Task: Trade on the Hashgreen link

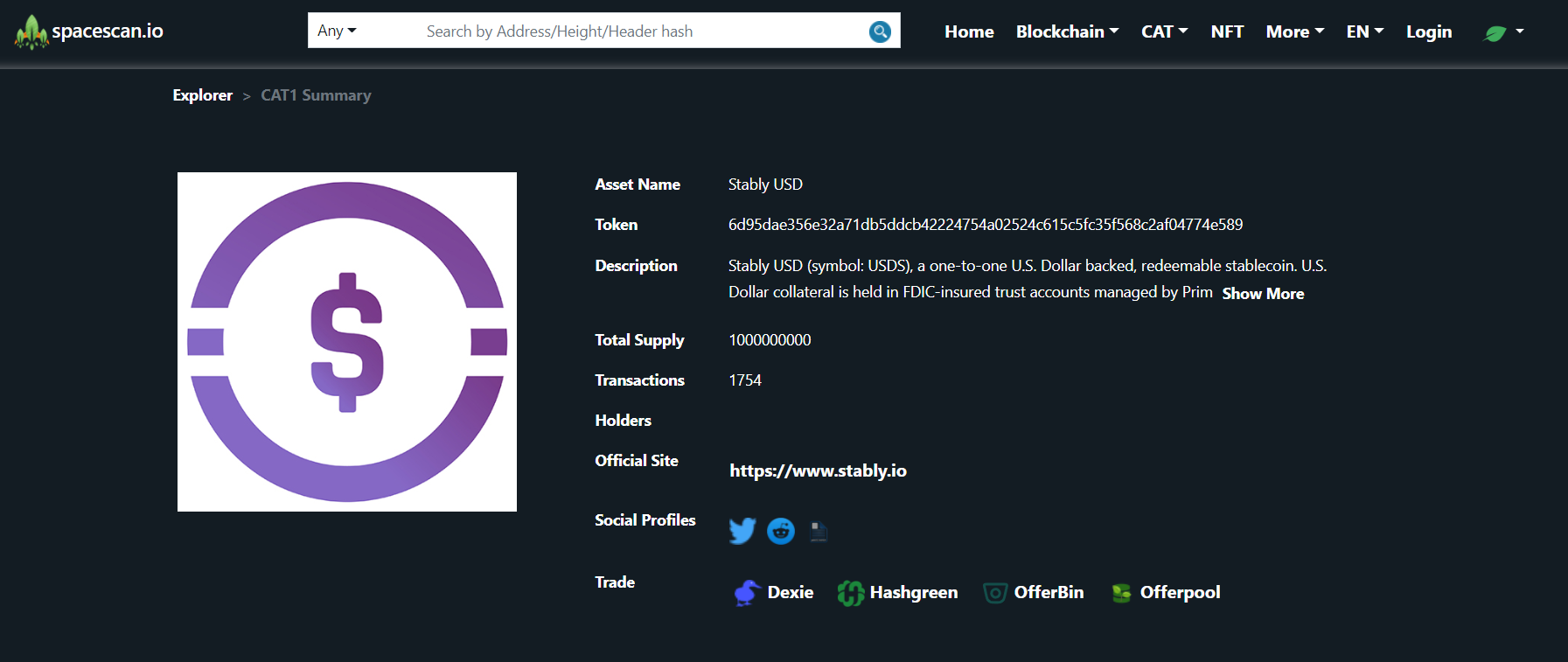Action: coord(914,592)
